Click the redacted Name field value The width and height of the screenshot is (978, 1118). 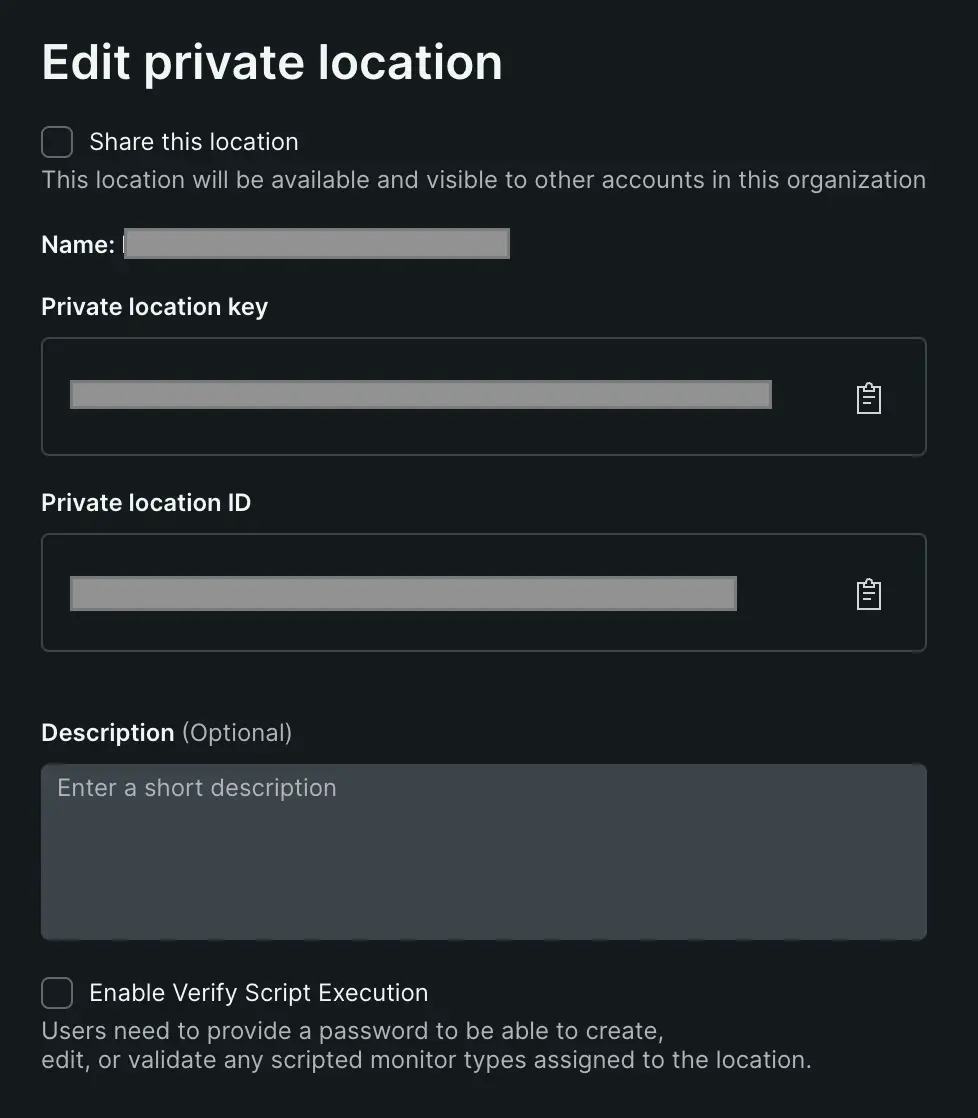tap(317, 243)
